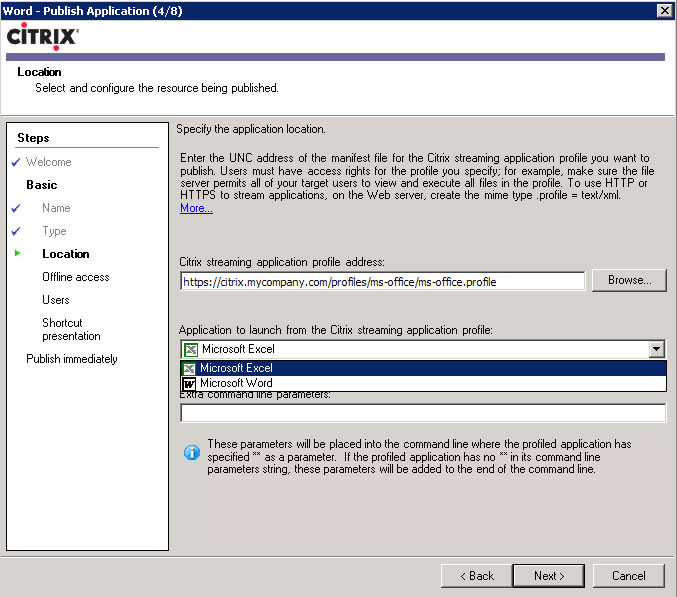
Task: Click the 'Citrix streaming application profile address:' label
Action: (282, 262)
